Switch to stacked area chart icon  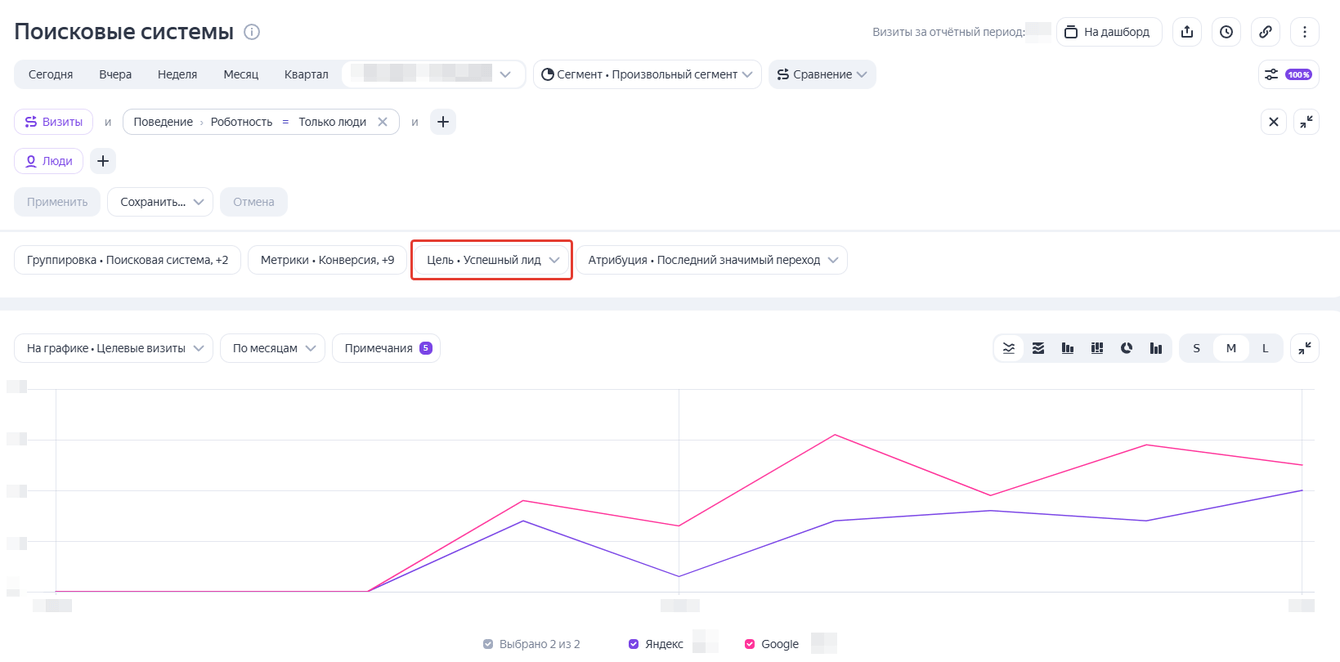[1038, 348]
